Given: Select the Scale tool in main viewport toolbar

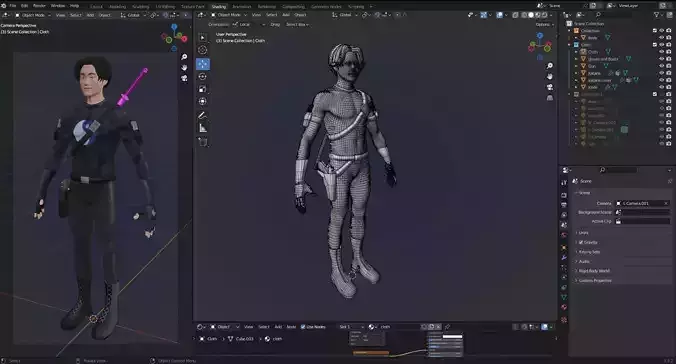Looking at the screenshot, I should (x=203, y=89).
